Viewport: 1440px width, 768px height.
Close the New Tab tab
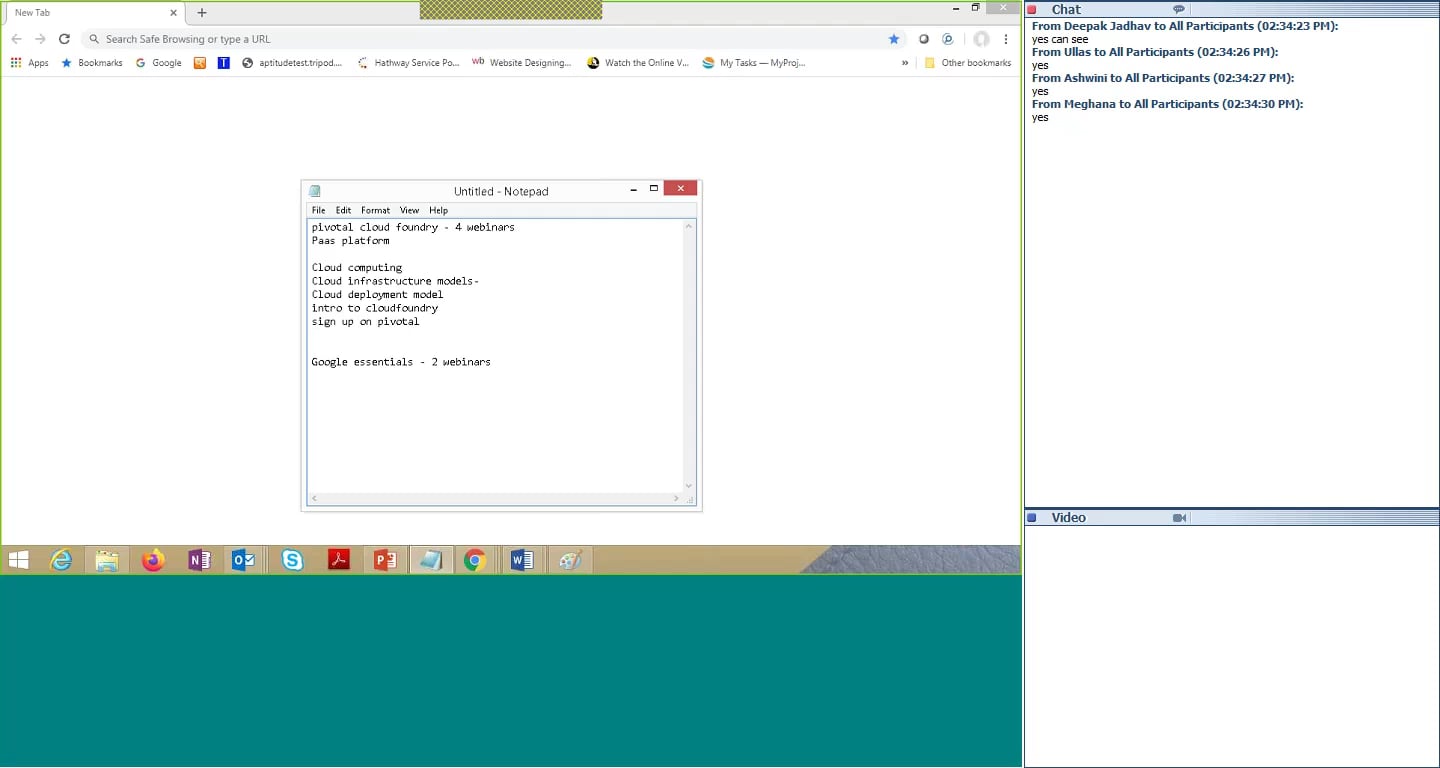[x=173, y=13]
